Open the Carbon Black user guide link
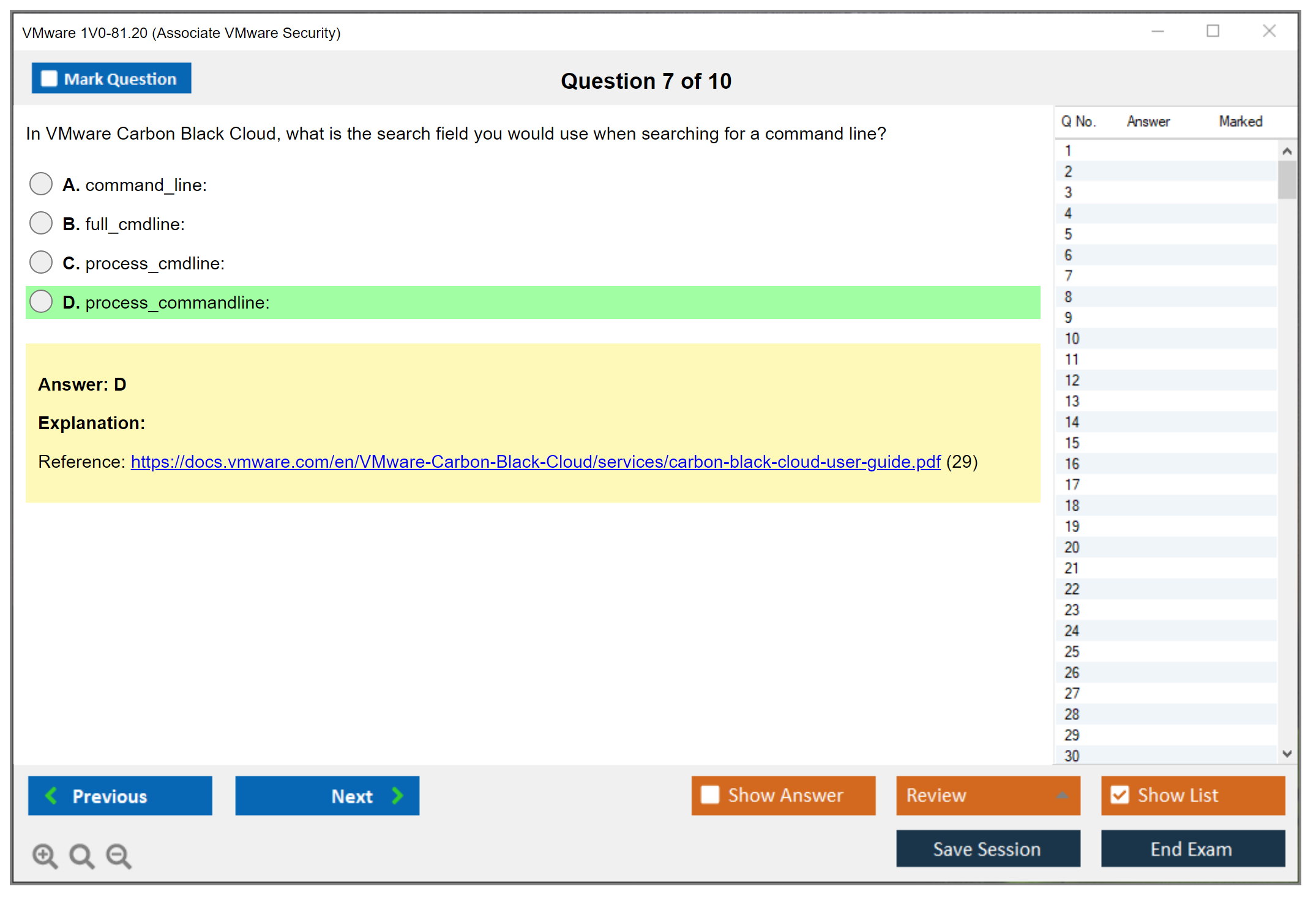 (536, 462)
